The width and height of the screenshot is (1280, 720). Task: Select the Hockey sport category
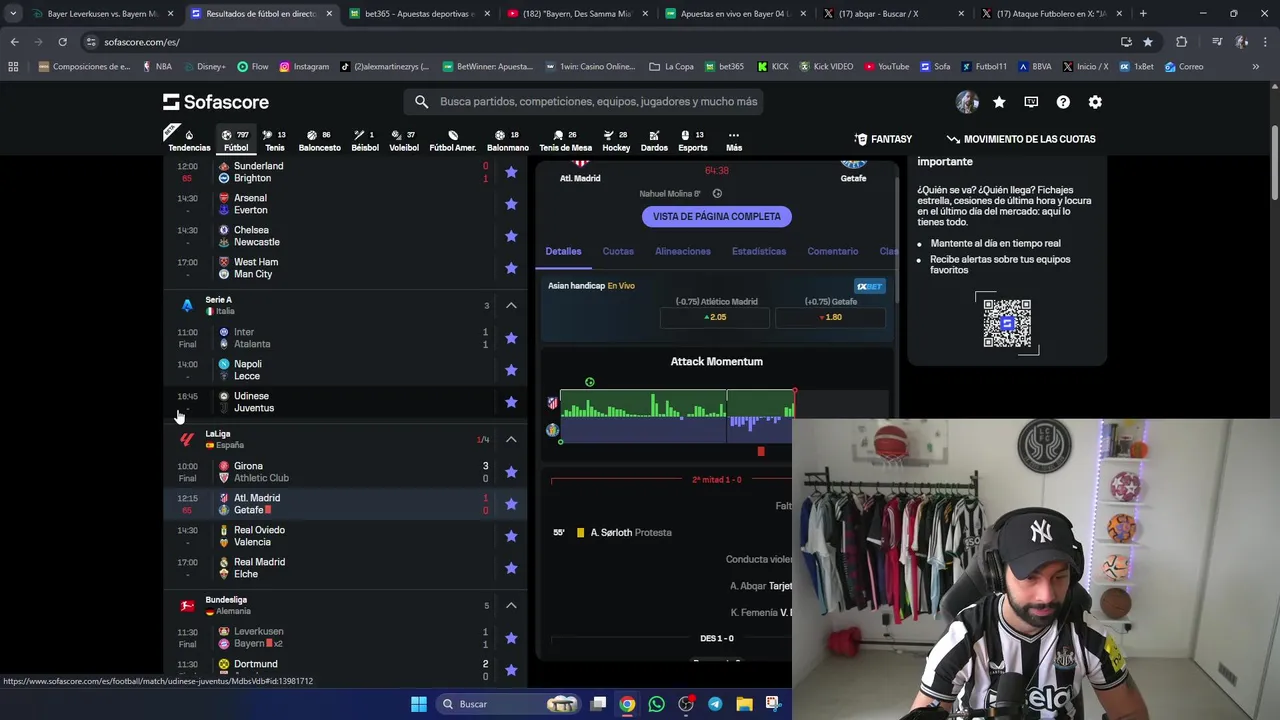coord(616,140)
